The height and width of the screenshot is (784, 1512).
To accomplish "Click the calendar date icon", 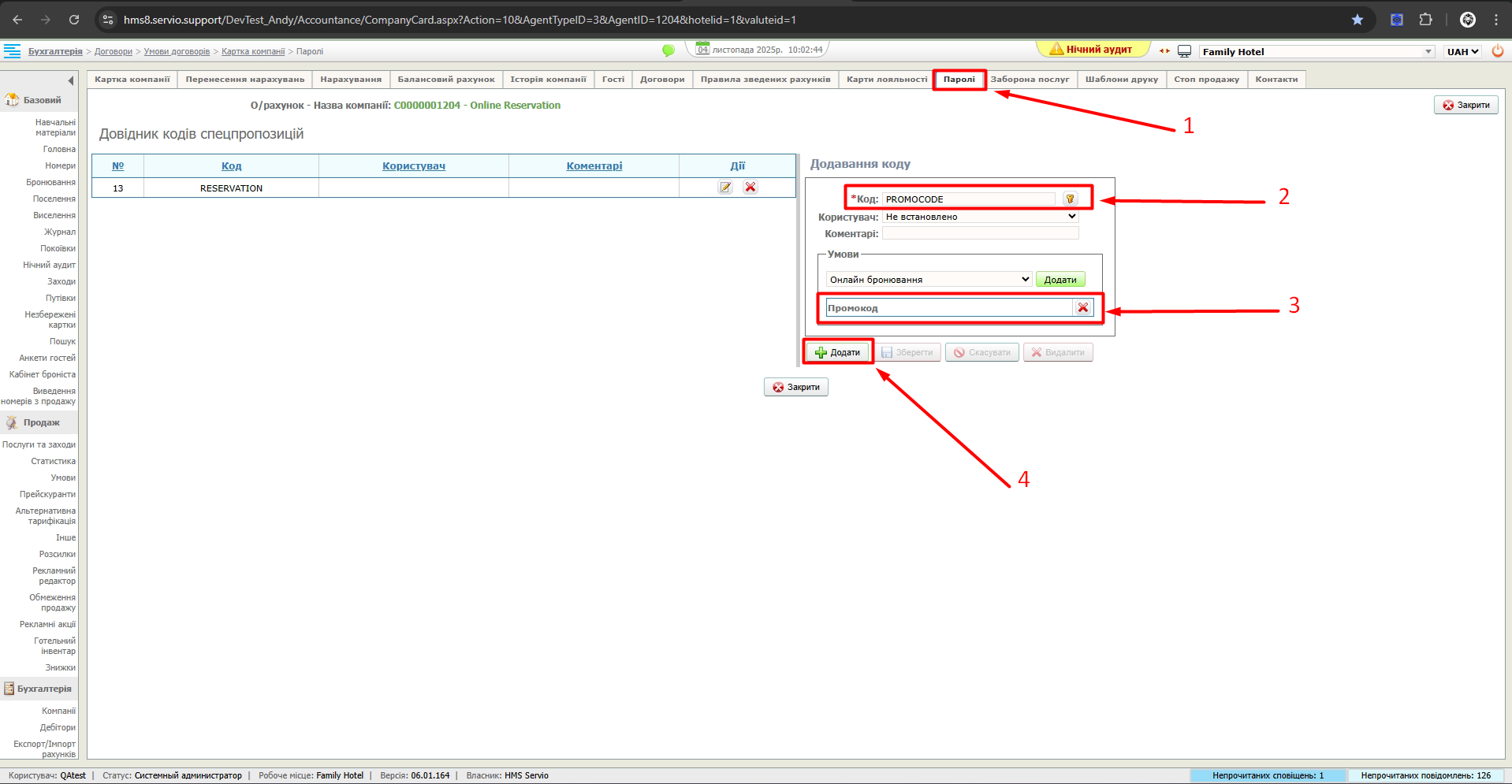I will pos(702,49).
